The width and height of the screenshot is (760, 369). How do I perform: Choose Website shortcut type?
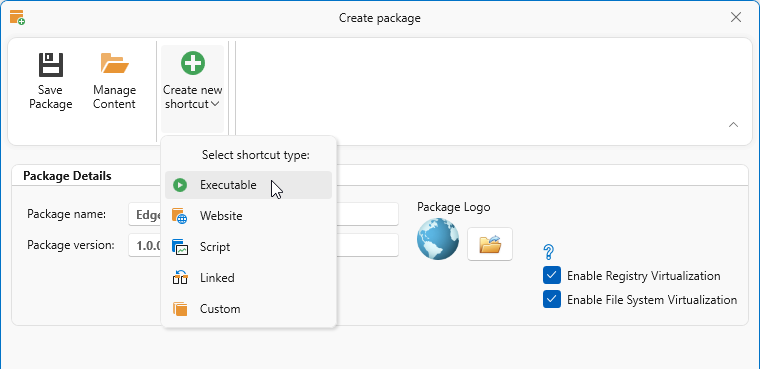(x=248, y=216)
